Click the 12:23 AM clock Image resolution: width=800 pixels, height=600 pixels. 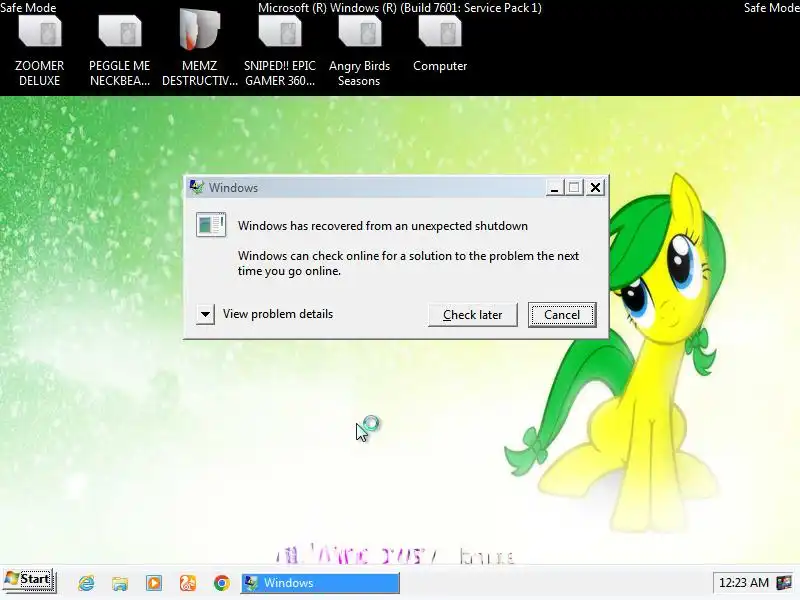click(743, 583)
